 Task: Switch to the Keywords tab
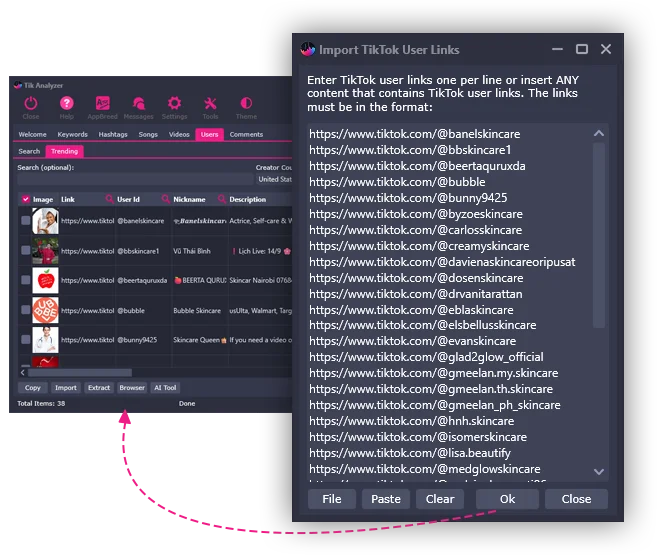pos(72,134)
